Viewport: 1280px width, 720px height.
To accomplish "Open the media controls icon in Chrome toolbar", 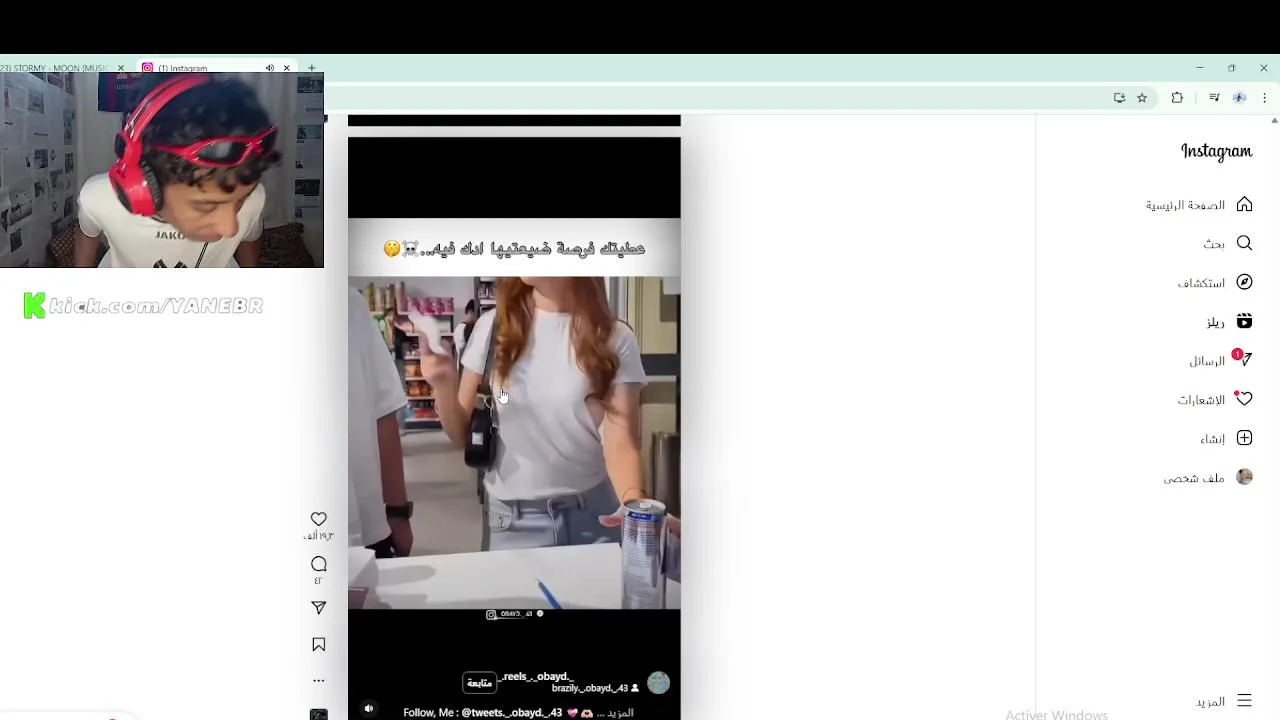I will click(1214, 98).
